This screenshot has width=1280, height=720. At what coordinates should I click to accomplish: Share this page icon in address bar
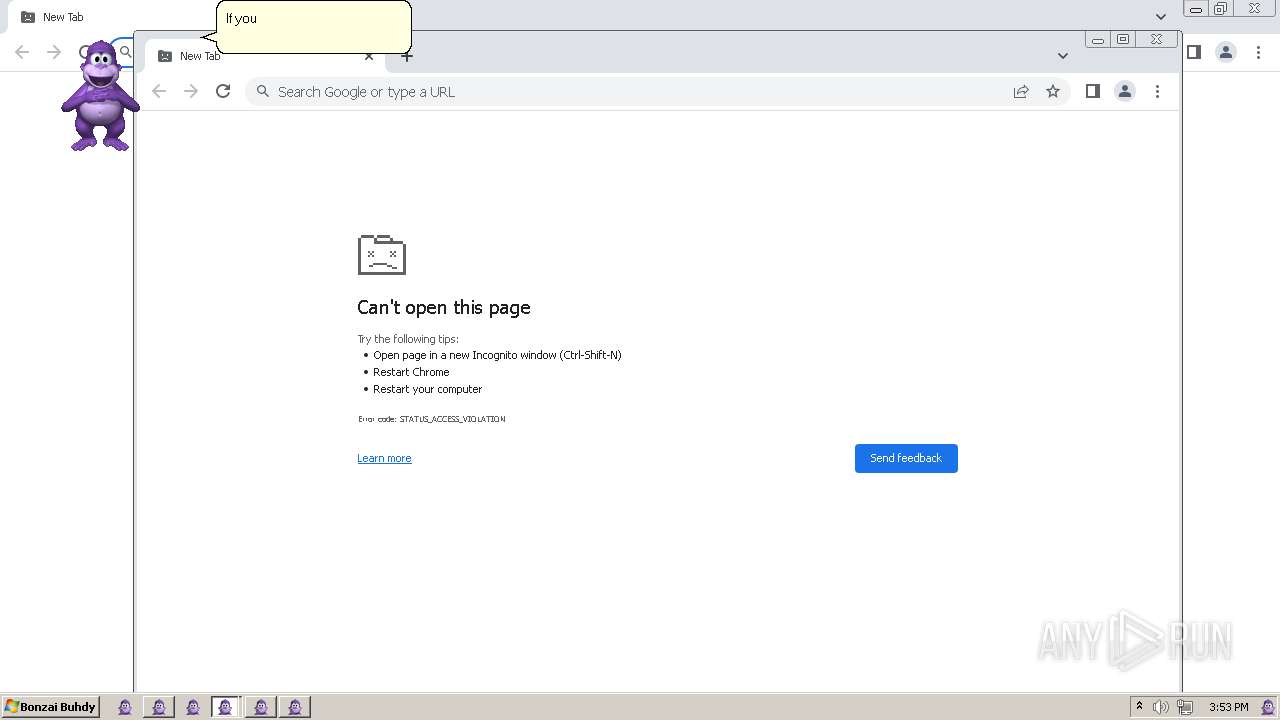[1021, 91]
